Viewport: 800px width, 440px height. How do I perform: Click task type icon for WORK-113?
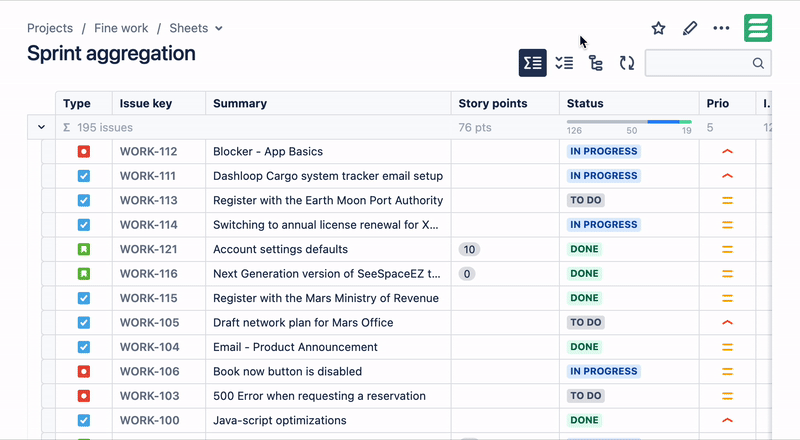click(x=84, y=201)
